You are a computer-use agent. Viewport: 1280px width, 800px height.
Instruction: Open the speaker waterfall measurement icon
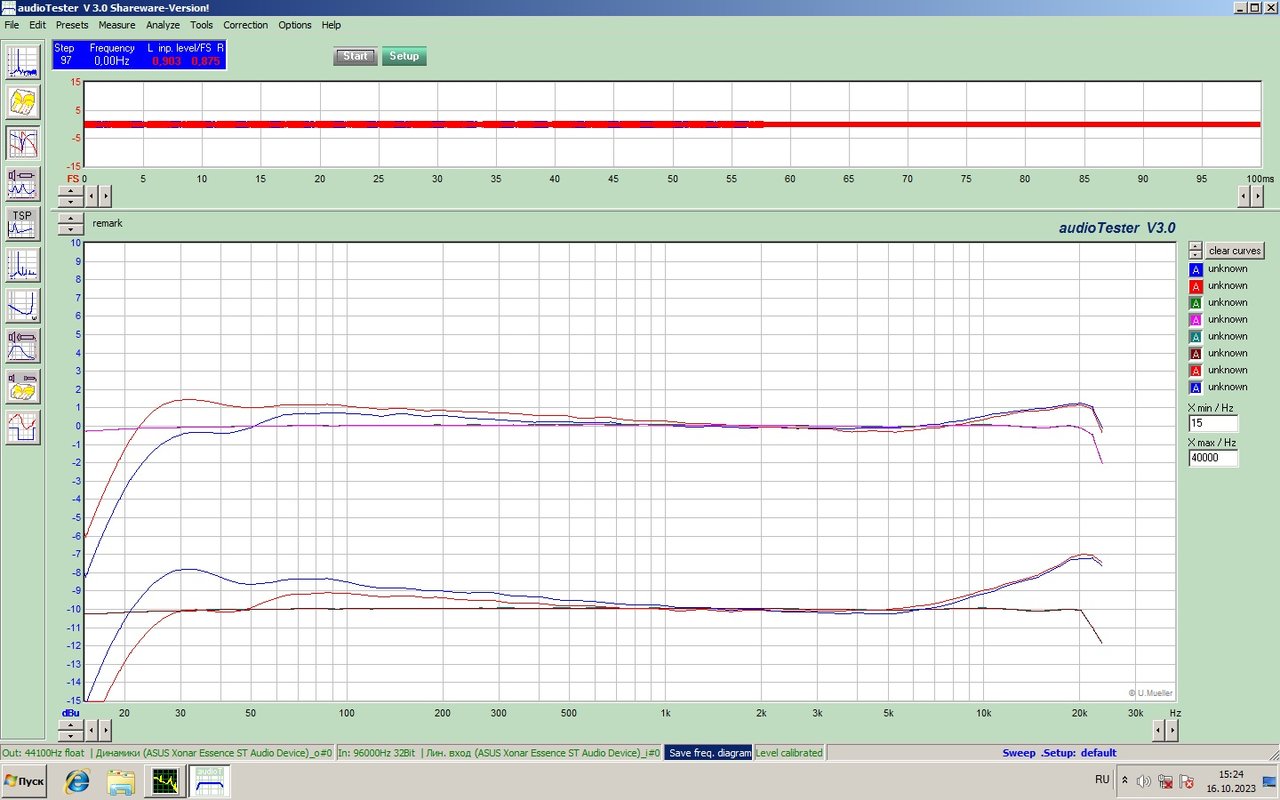[22, 386]
